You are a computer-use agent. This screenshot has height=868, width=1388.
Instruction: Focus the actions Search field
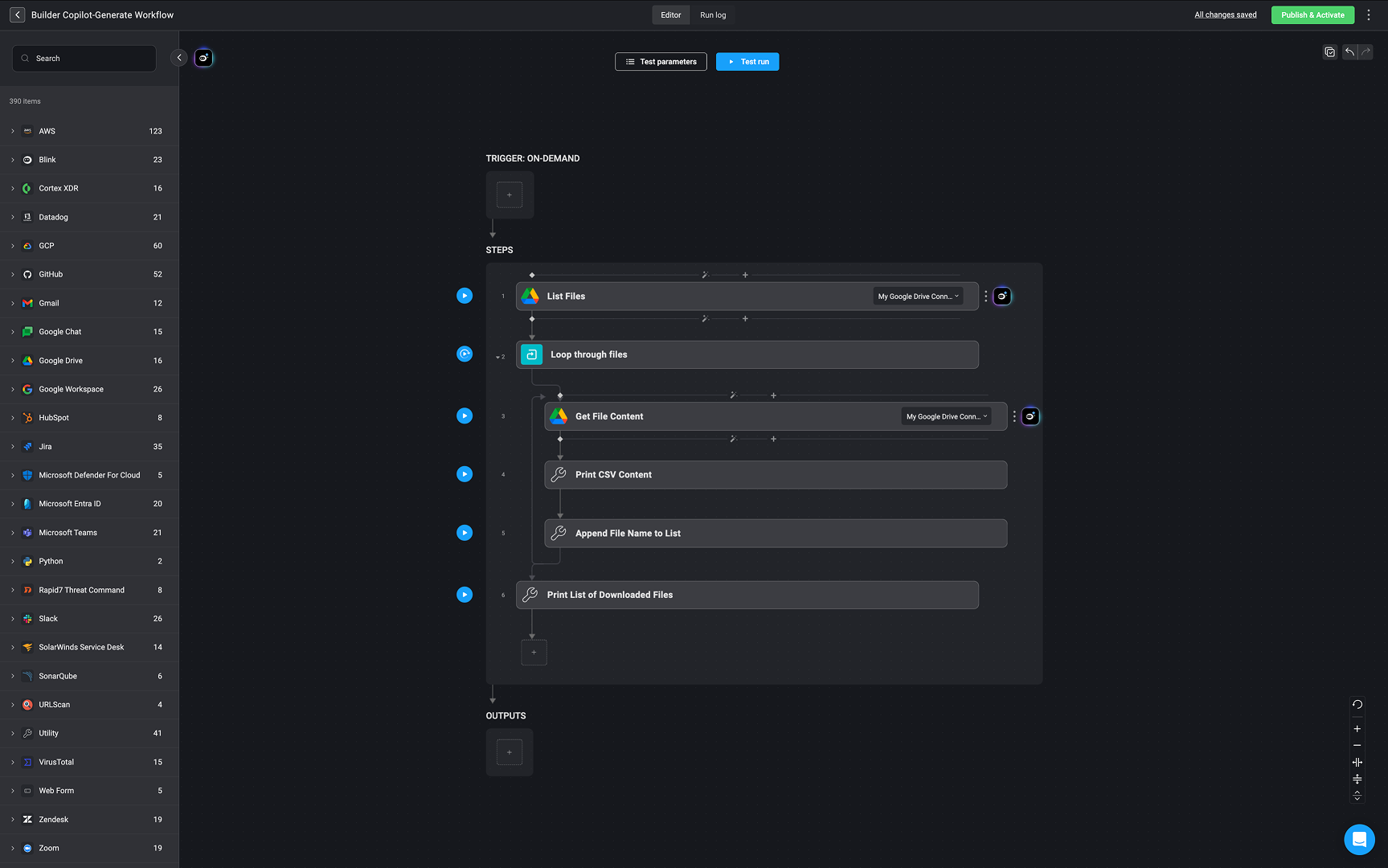coord(84,59)
